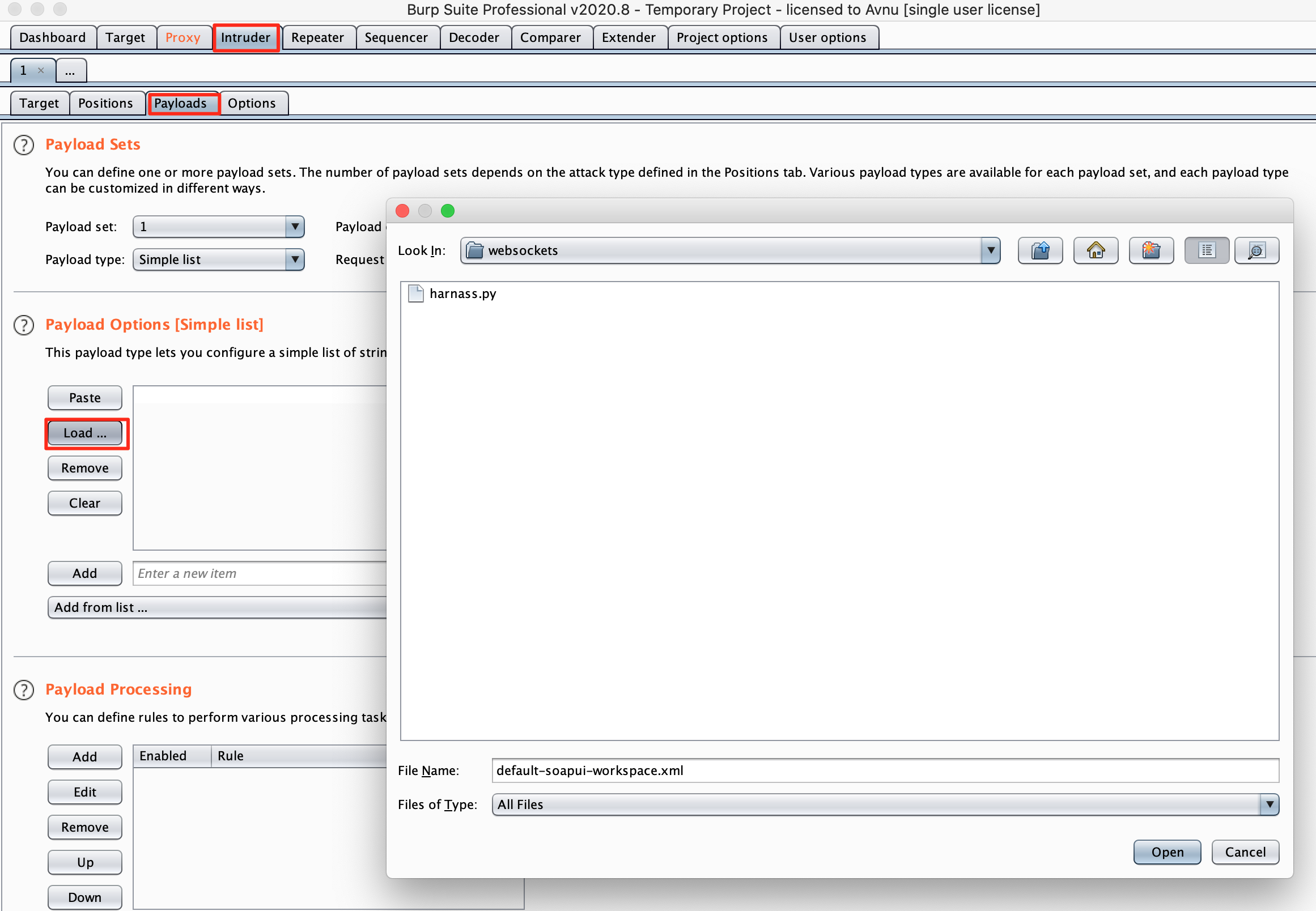
Task: Open the main Target tab
Action: click(126, 37)
